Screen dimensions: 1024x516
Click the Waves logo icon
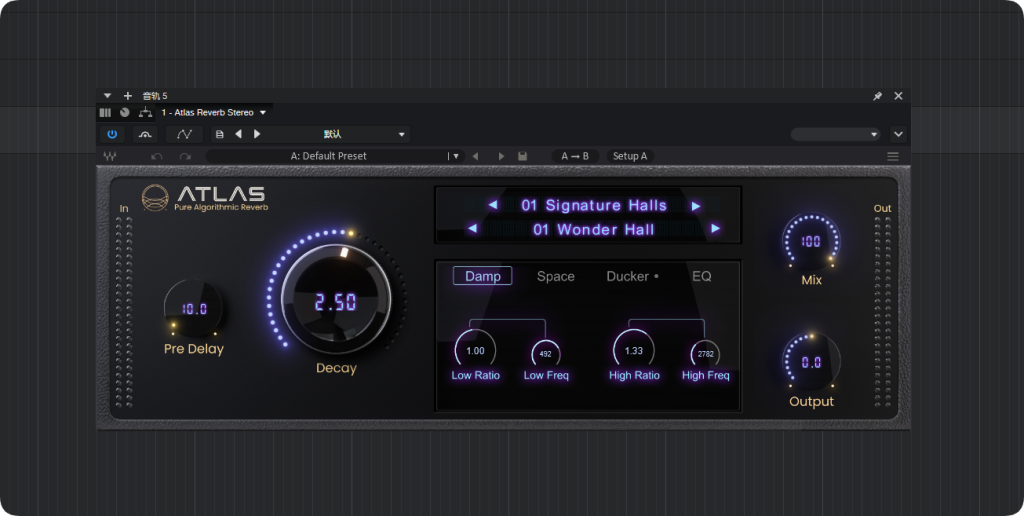coord(109,156)
